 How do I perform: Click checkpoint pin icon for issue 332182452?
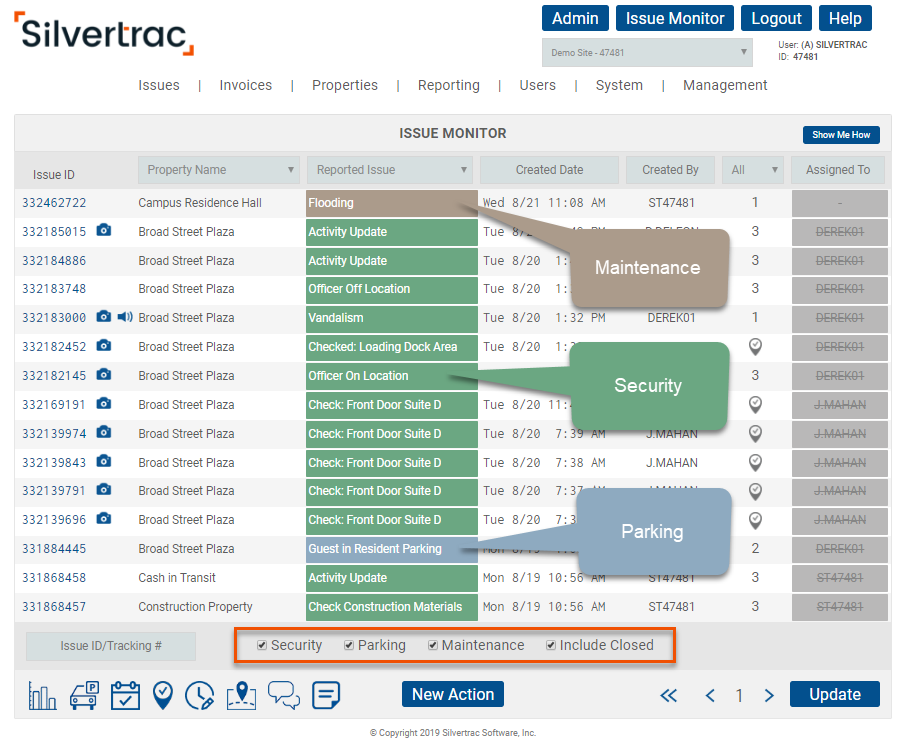coord(755,347)
